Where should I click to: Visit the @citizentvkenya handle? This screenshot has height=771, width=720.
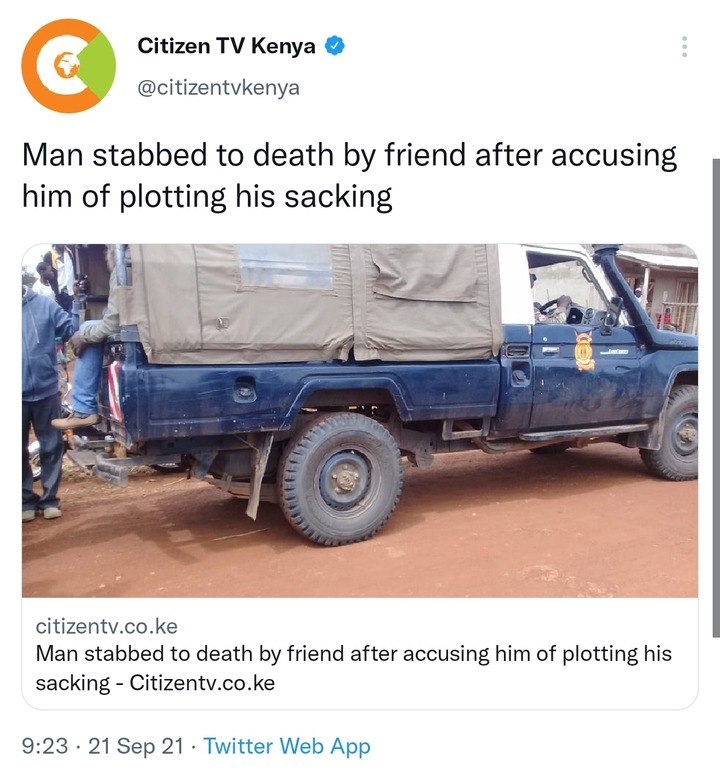coord(218,88)
